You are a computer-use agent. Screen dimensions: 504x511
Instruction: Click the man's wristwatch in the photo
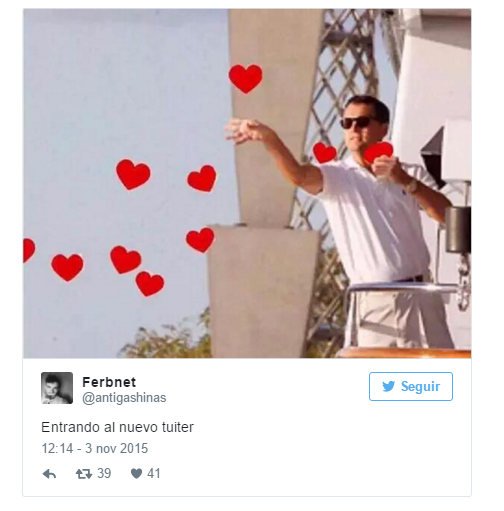pos(412,186)
